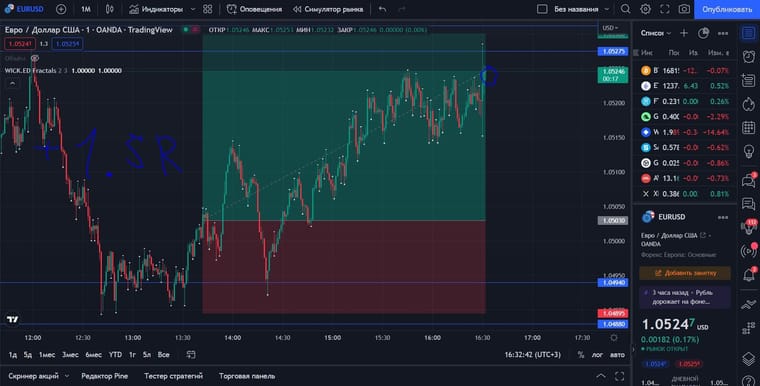The height and width of the screenshot is (386, 760).
Task: Open the 1M timeframe selector
Action: click(x=86, y=9)
